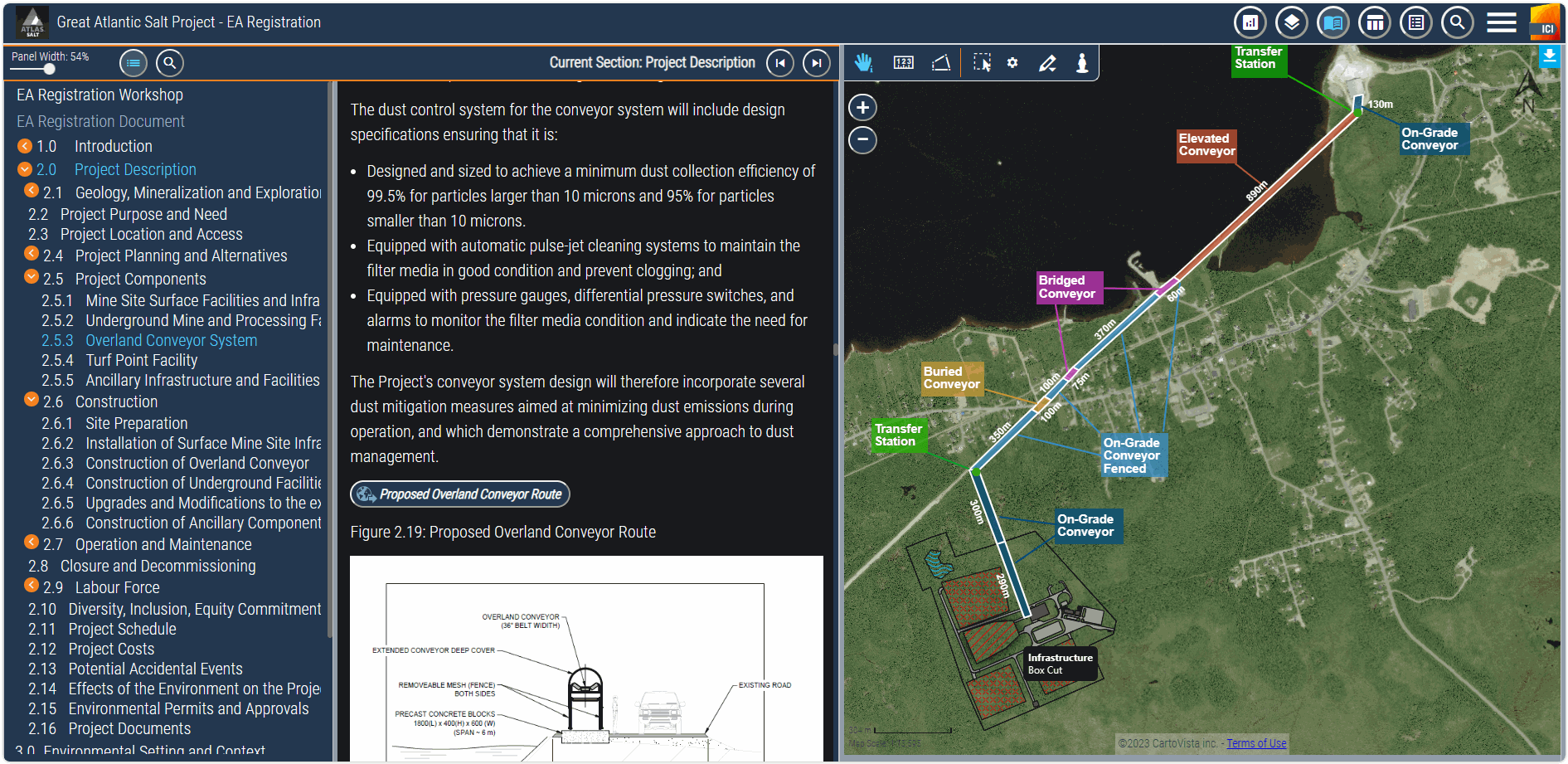
Task: Open the legend list icon in header
Action: [x=1415, y=22]
